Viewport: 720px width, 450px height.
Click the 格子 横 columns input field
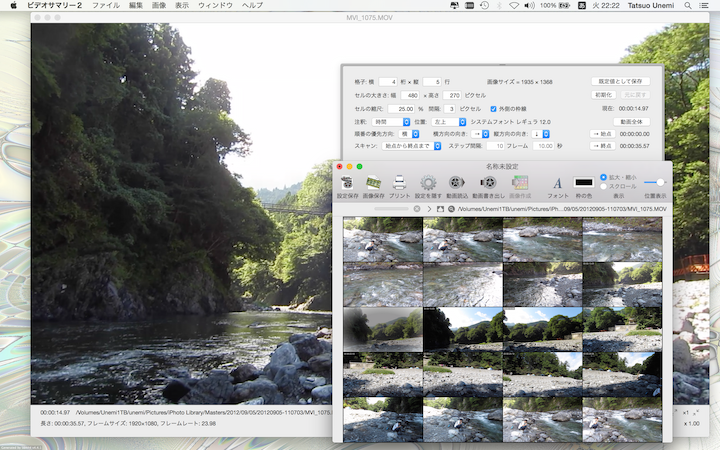(387, 81)
